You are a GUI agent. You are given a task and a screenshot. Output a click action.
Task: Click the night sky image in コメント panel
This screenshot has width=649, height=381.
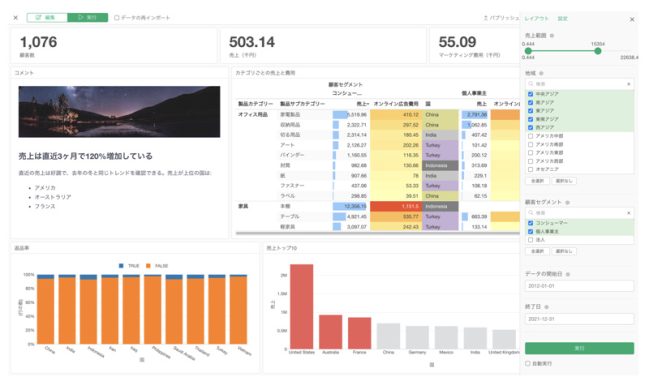tap(119, 112)
